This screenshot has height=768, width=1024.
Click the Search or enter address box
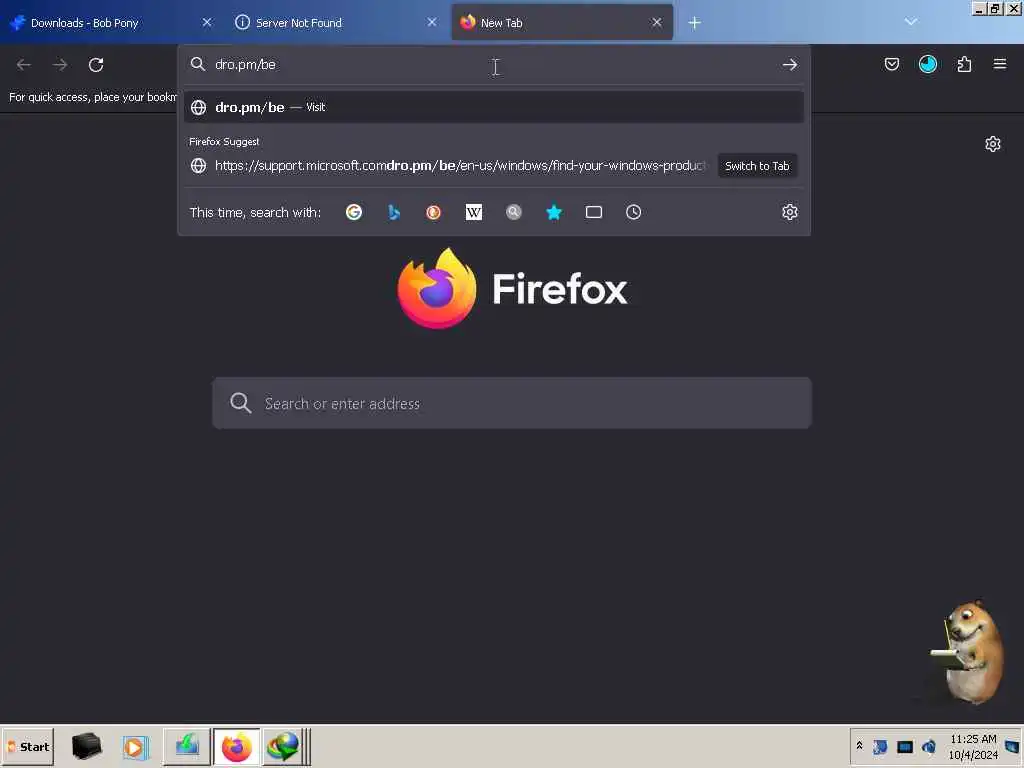[512, 403]
